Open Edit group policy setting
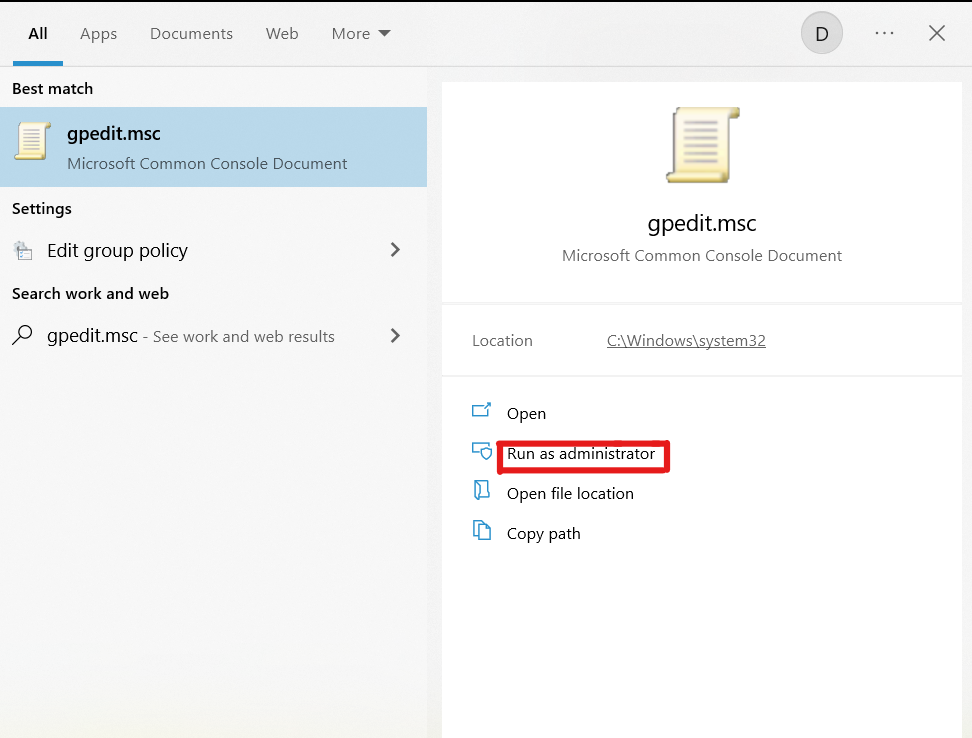The height and width of the screenshot is (738, 972). [213, 250]
